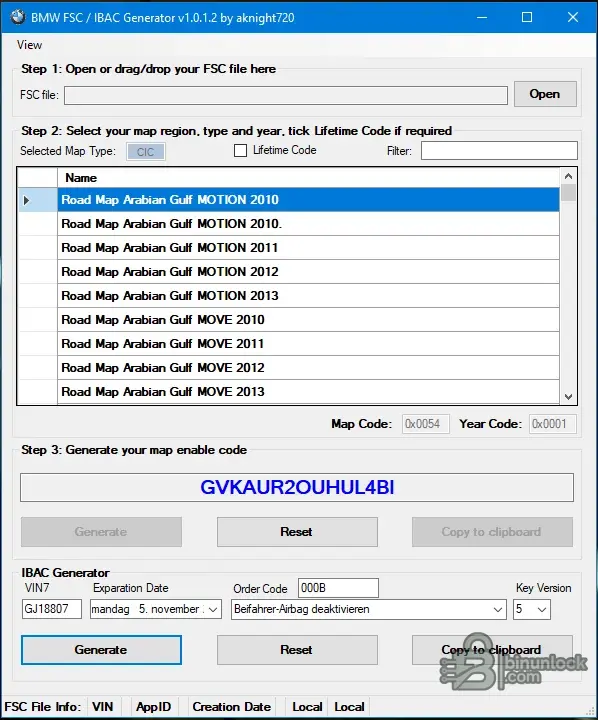Close the generator window
This screenshot has width=598, height=720.
573,17
